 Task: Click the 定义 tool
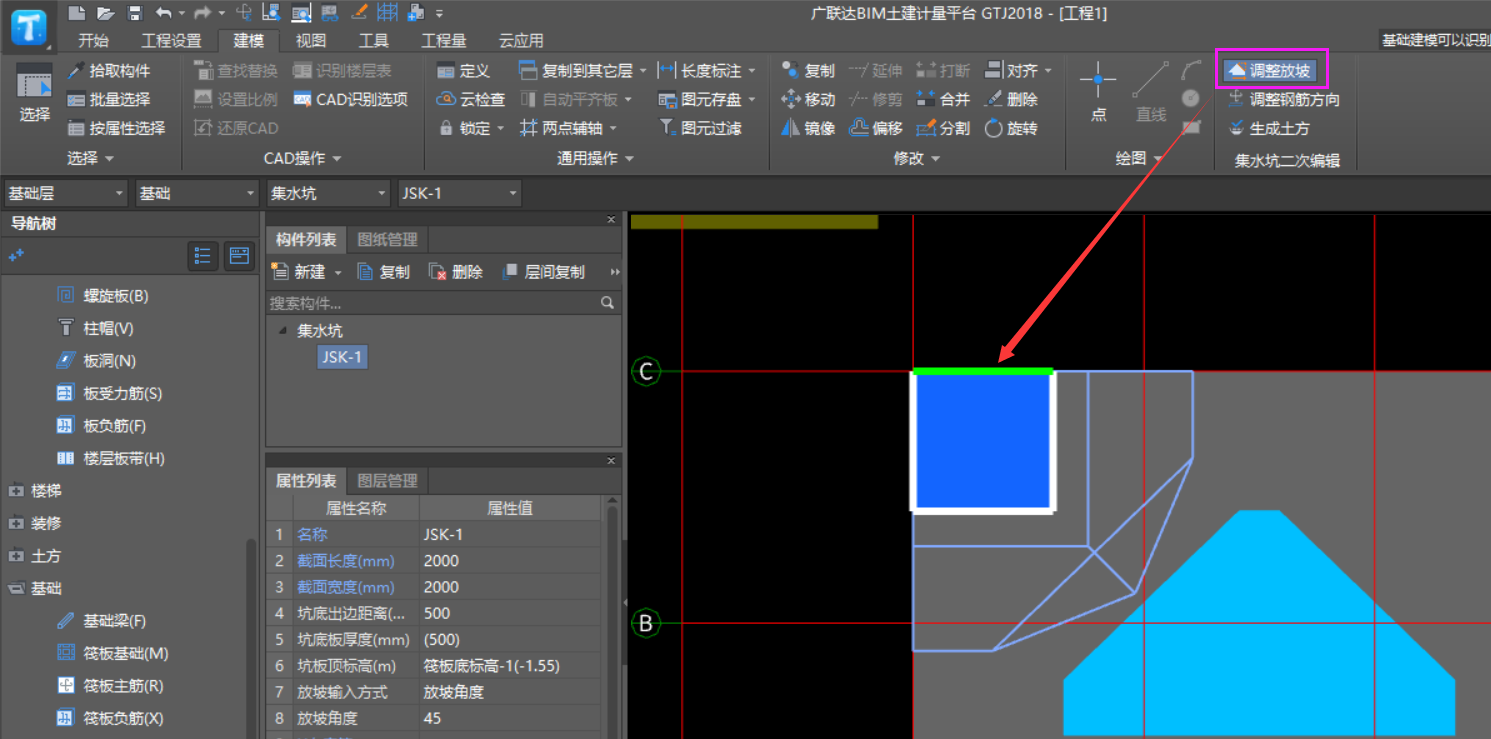pos(463,71)
